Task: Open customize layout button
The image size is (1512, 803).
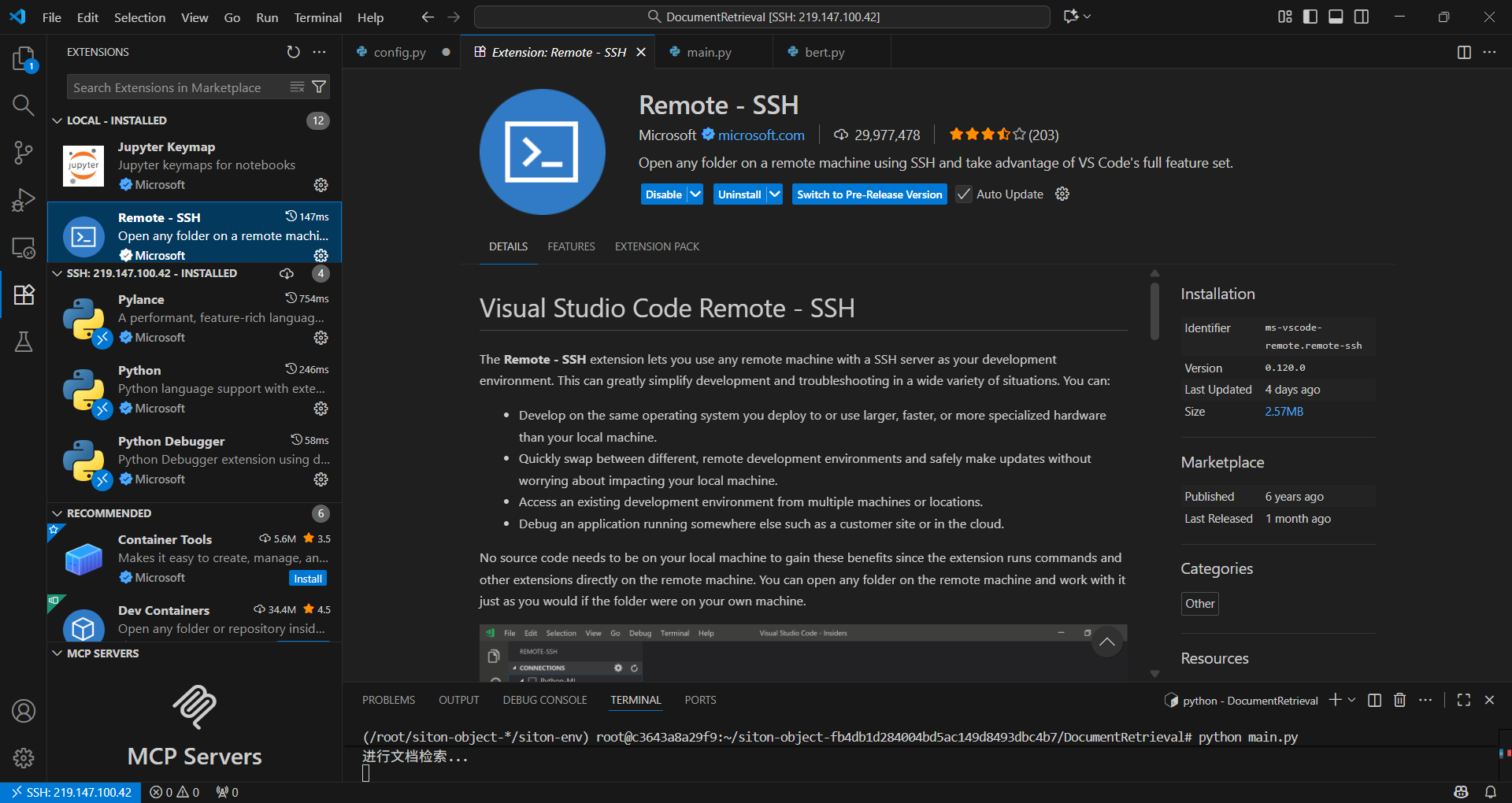Action: click(x=1285, y=17)
